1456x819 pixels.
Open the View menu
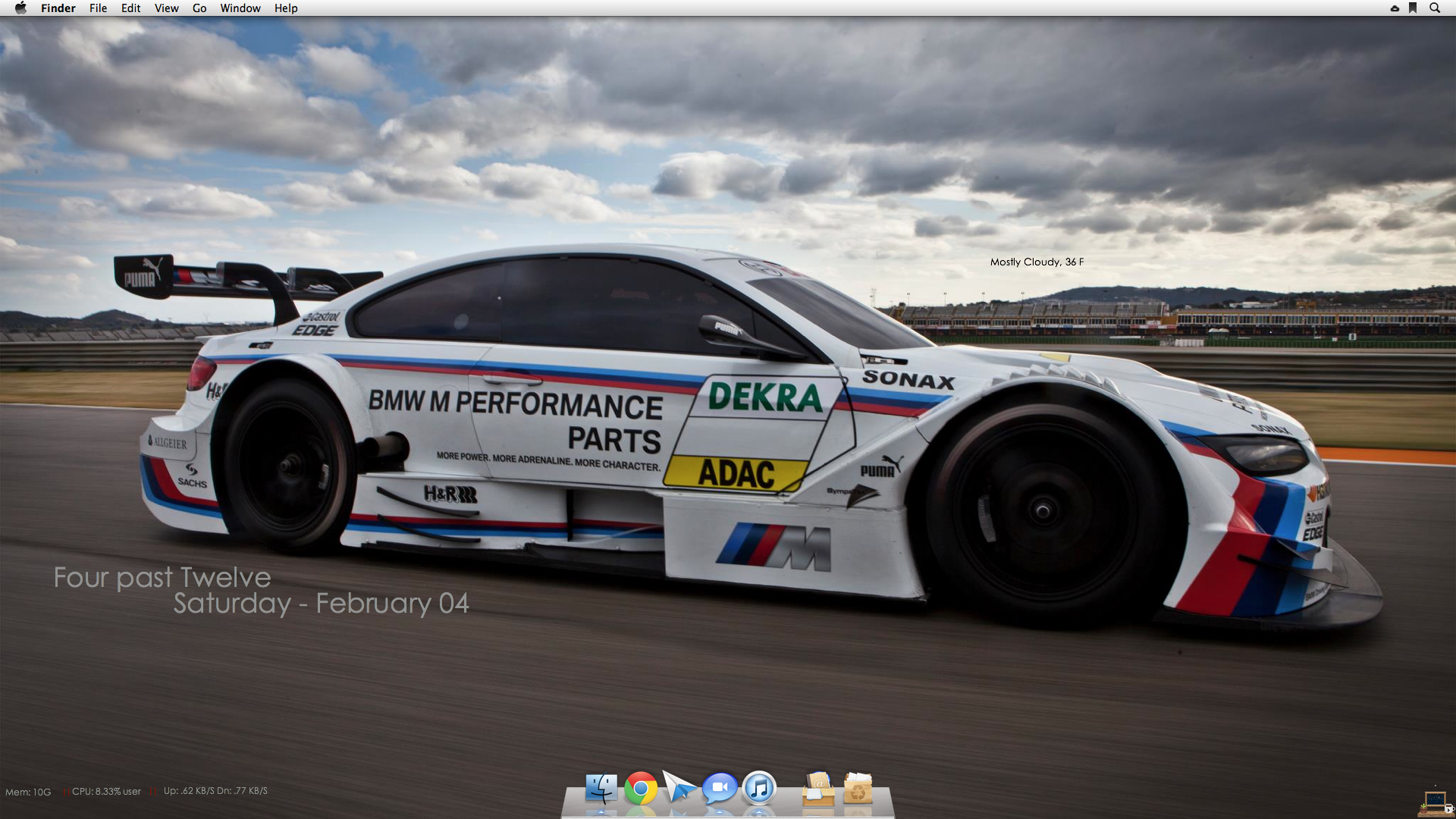point(166,8)
